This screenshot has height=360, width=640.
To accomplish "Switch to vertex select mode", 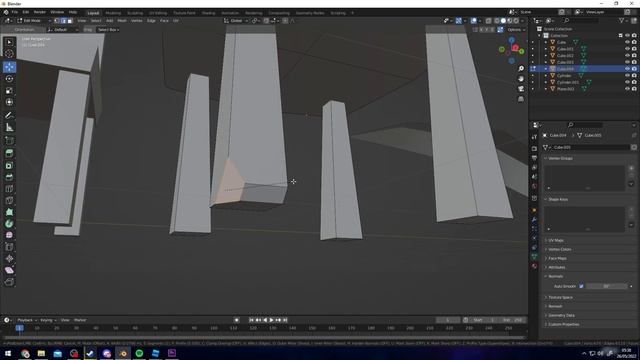I will point(57,20).
